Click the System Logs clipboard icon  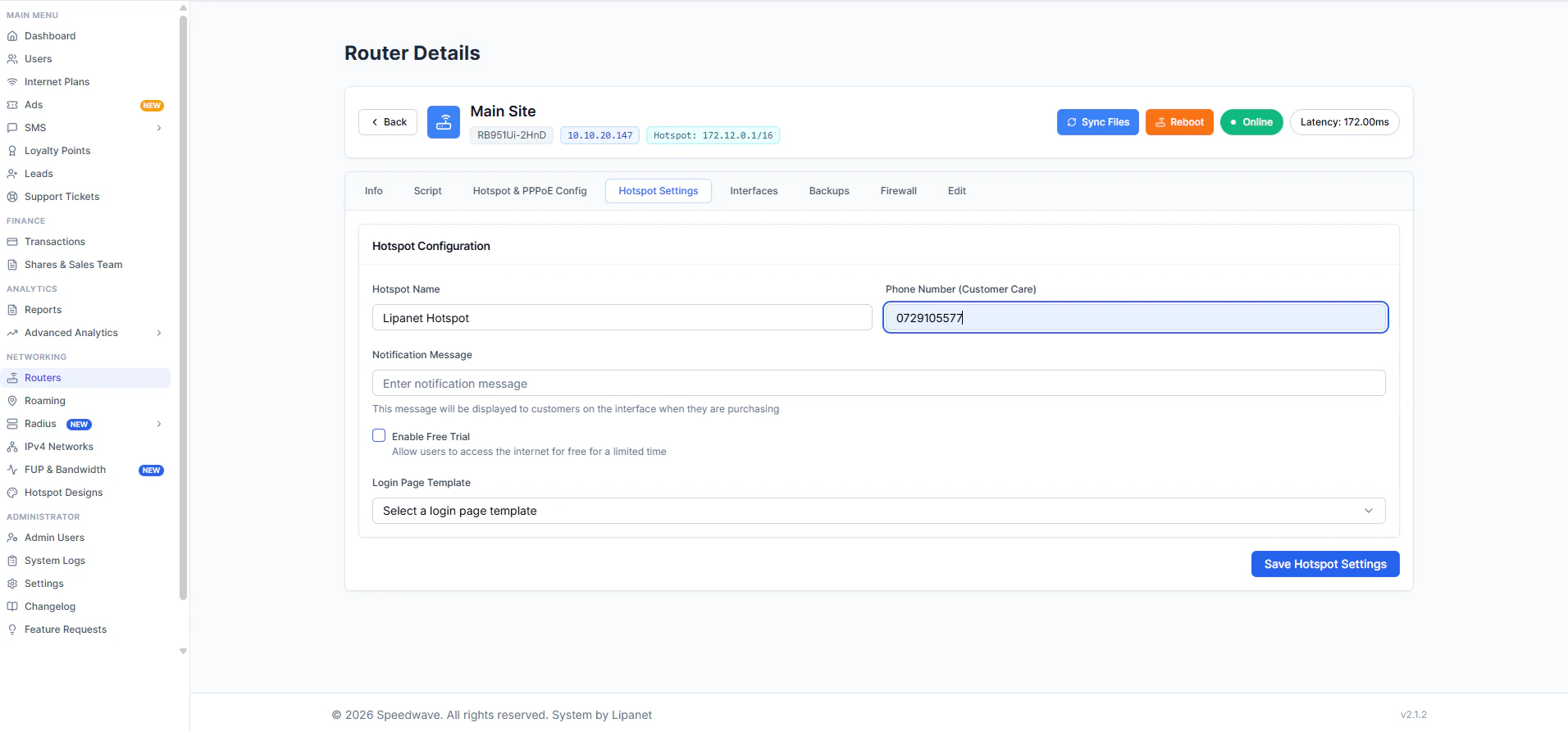(12, 561)
